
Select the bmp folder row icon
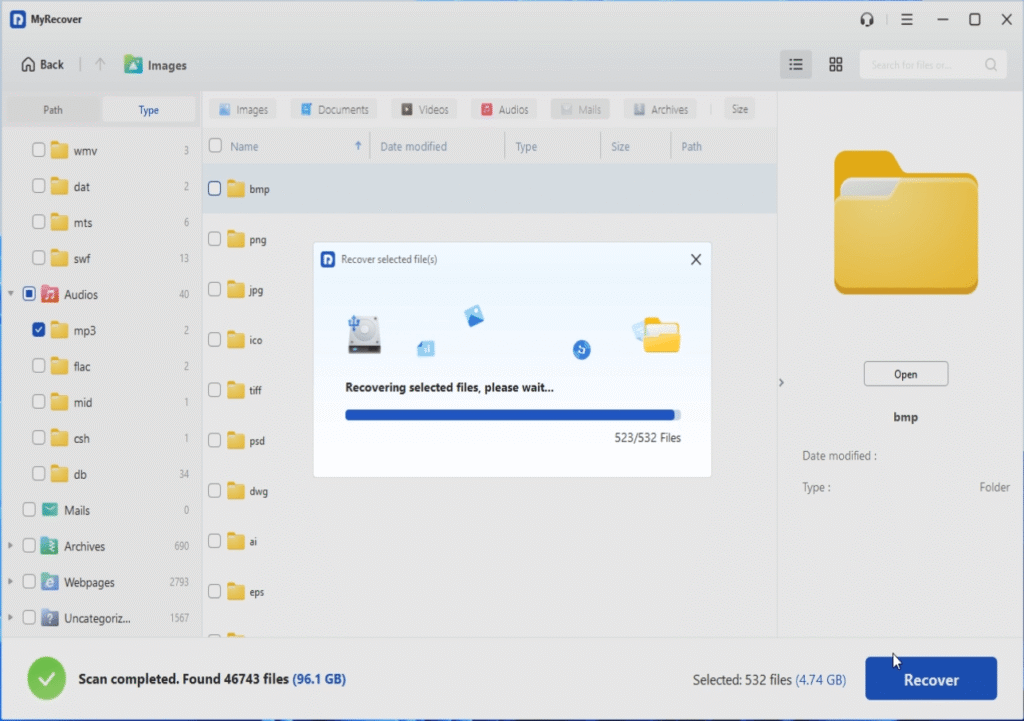[236, 189]
